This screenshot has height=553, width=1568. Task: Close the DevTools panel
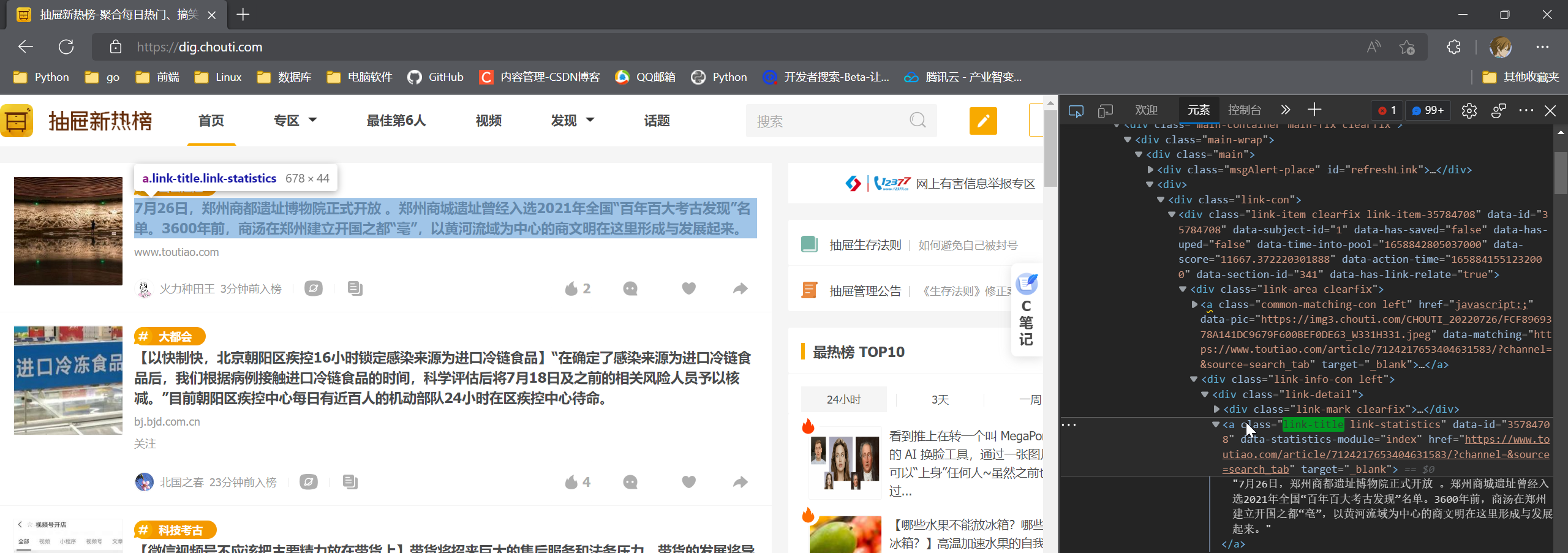click(x=1550, y=111)
